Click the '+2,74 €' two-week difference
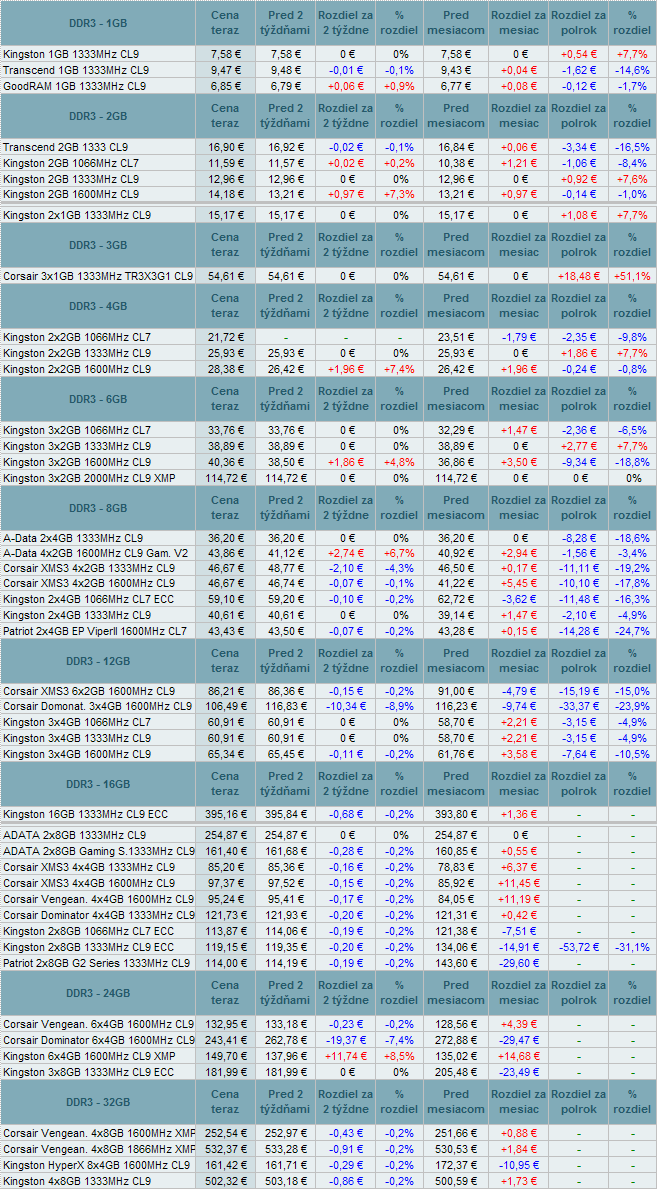The height and width of the screenshot is (1189, 657). [345, 553]
